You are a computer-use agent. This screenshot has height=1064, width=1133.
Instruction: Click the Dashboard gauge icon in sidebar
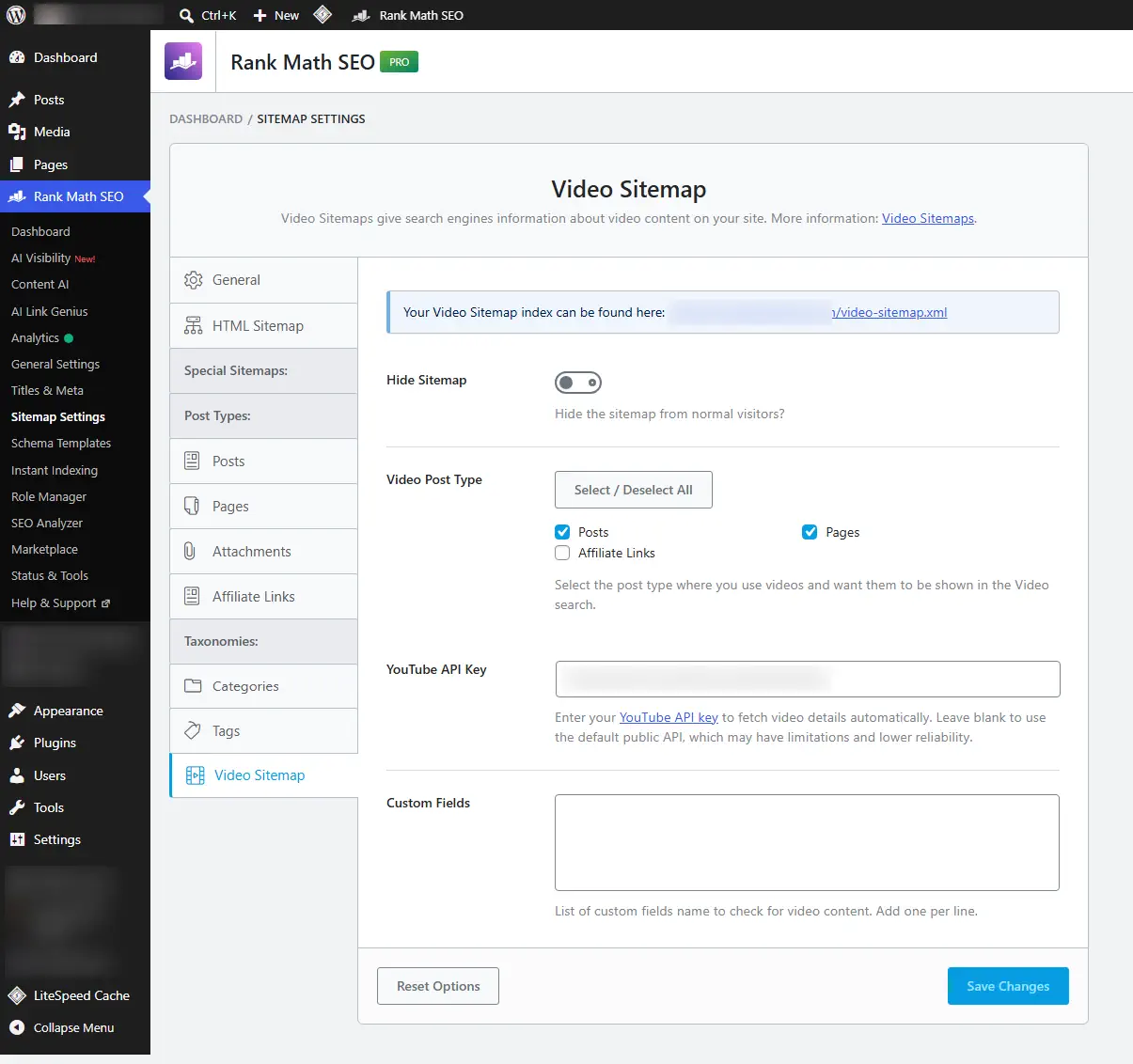pyautogui.click(x=17, y=57)
